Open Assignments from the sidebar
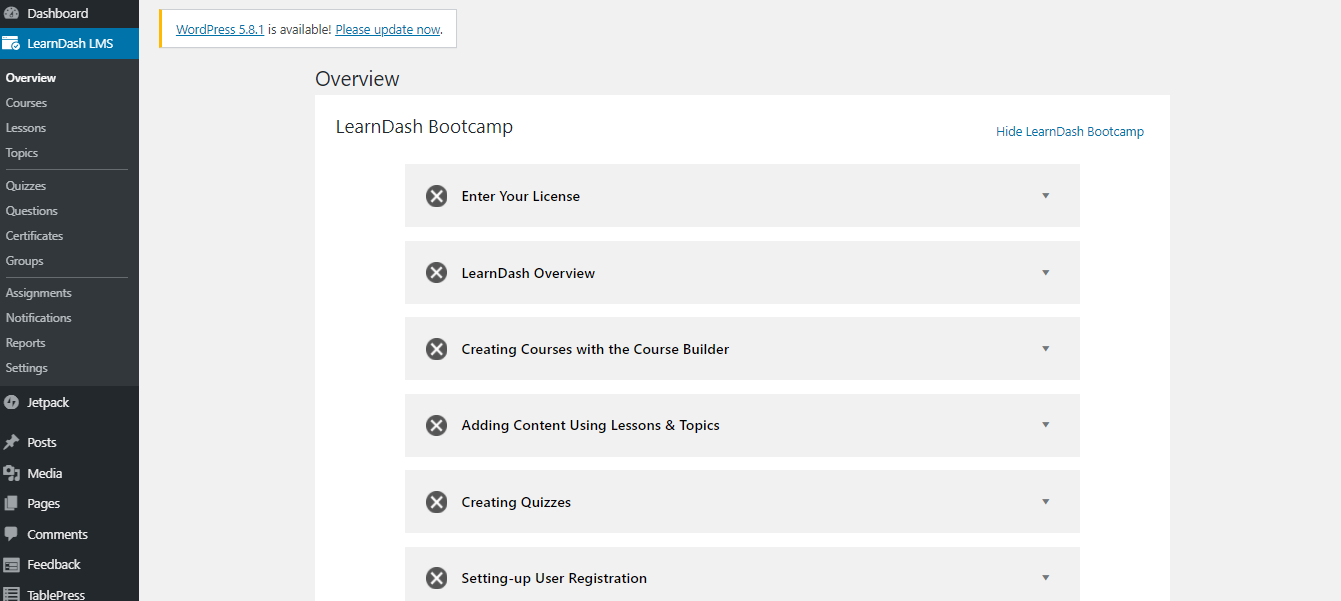The image size is (1341, 601). pos(39,293)
